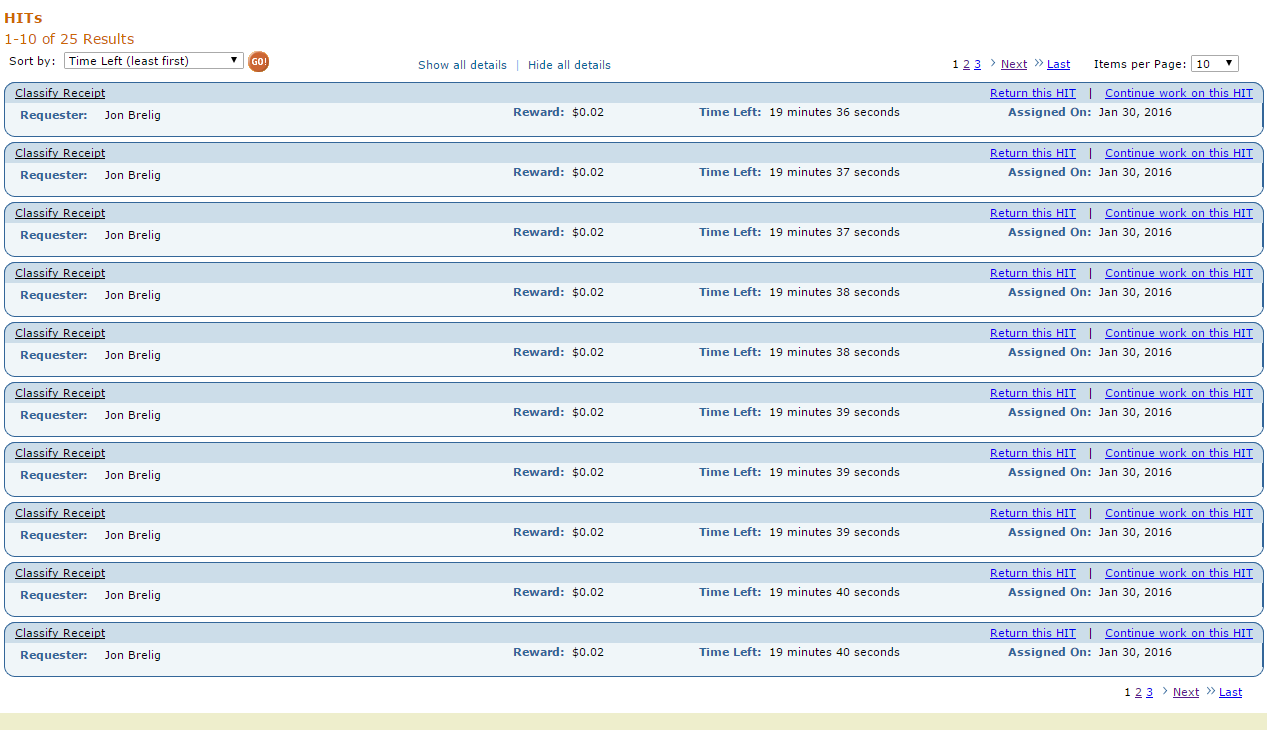Go to page 2 using pagination below the list
This screenshot has width=1267, height=730.
[x=1138, y=692]
